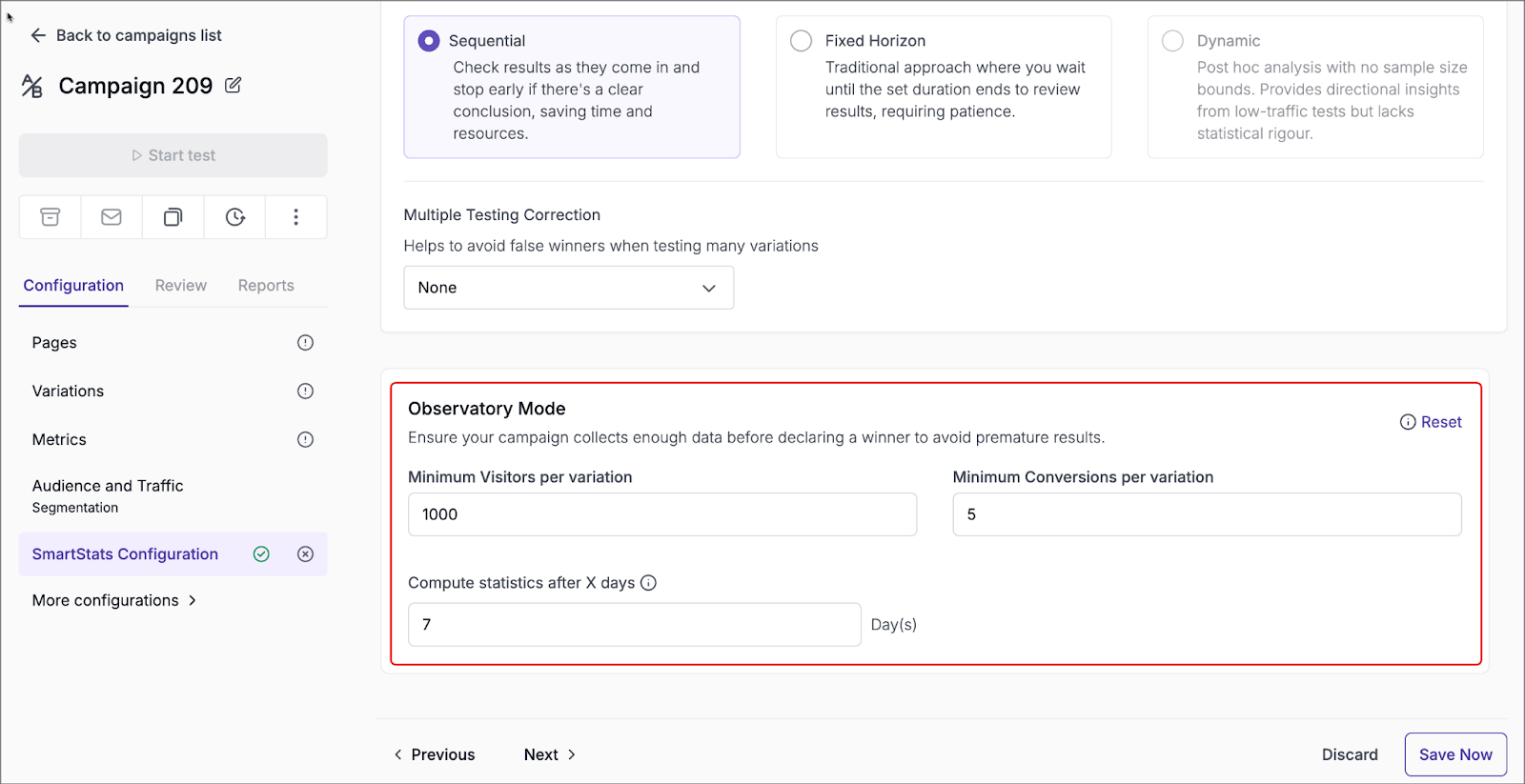The image size is (1525, 784).
Task: Click the Save Now button
Action: pyautogui.click(x=1454, y=754)
